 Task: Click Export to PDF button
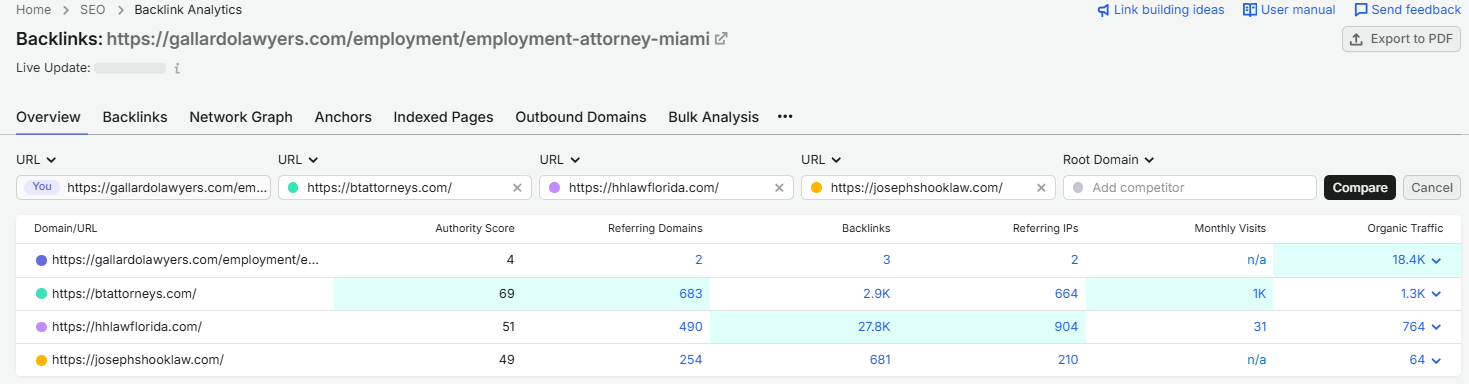point(1401,39)
